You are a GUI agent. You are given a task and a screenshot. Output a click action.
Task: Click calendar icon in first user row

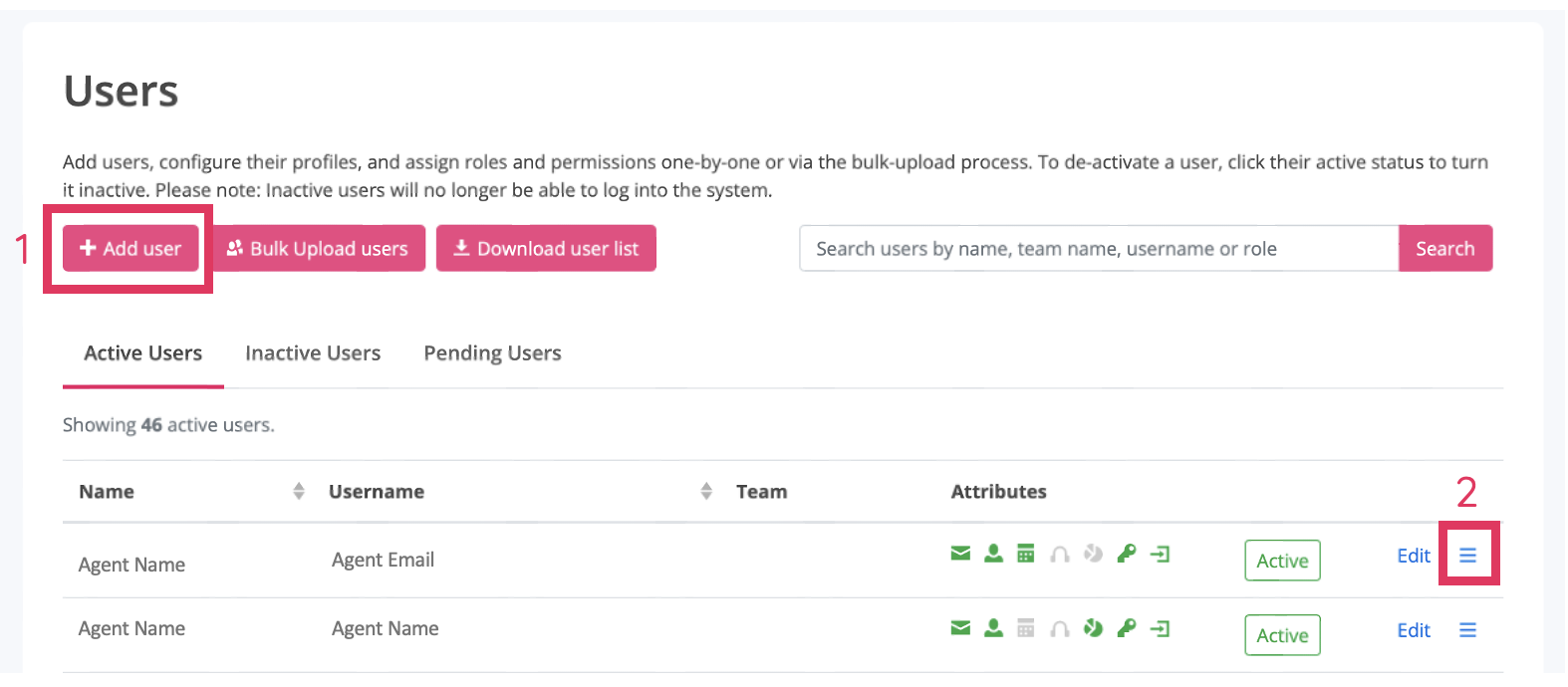point(1025,554)
